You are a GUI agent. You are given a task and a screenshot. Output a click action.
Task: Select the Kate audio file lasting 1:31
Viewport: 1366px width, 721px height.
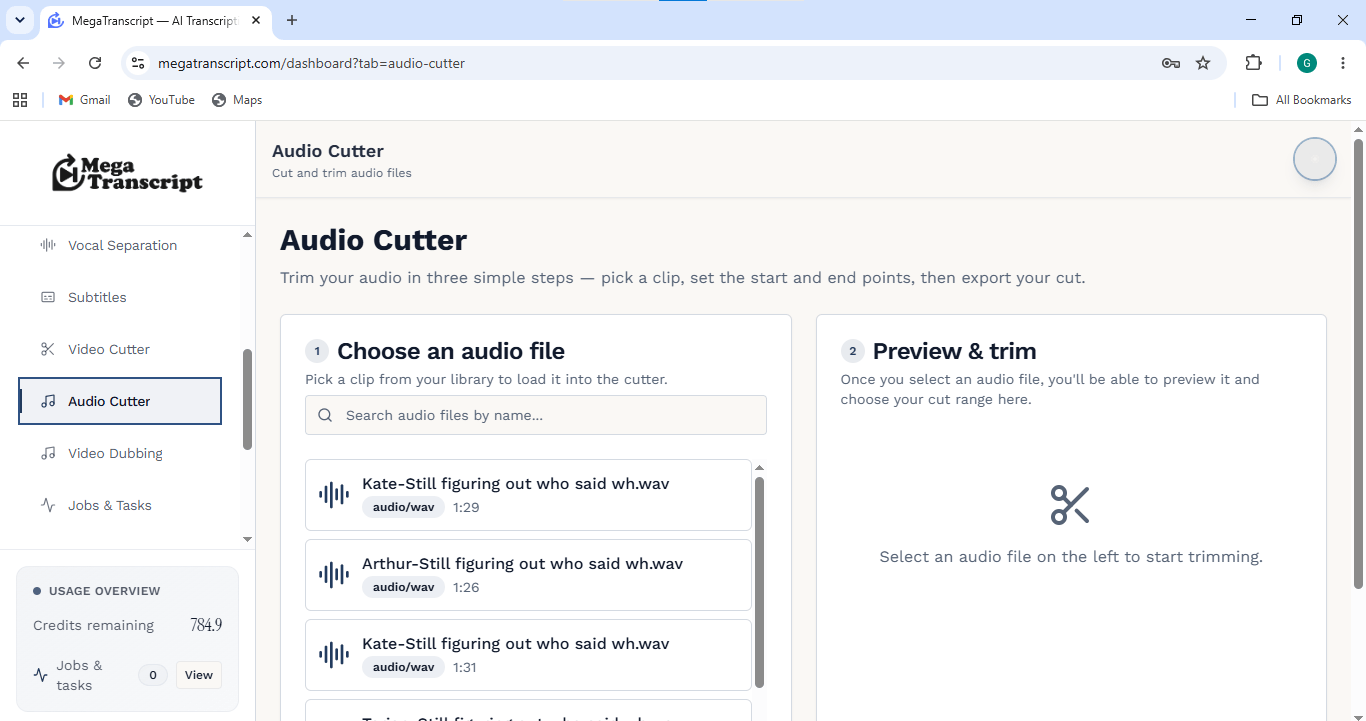(528, 655)
